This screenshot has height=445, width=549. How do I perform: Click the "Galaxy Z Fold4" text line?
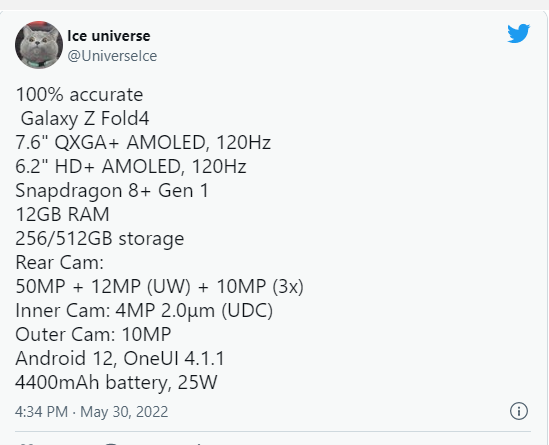(x=85, y=118)
